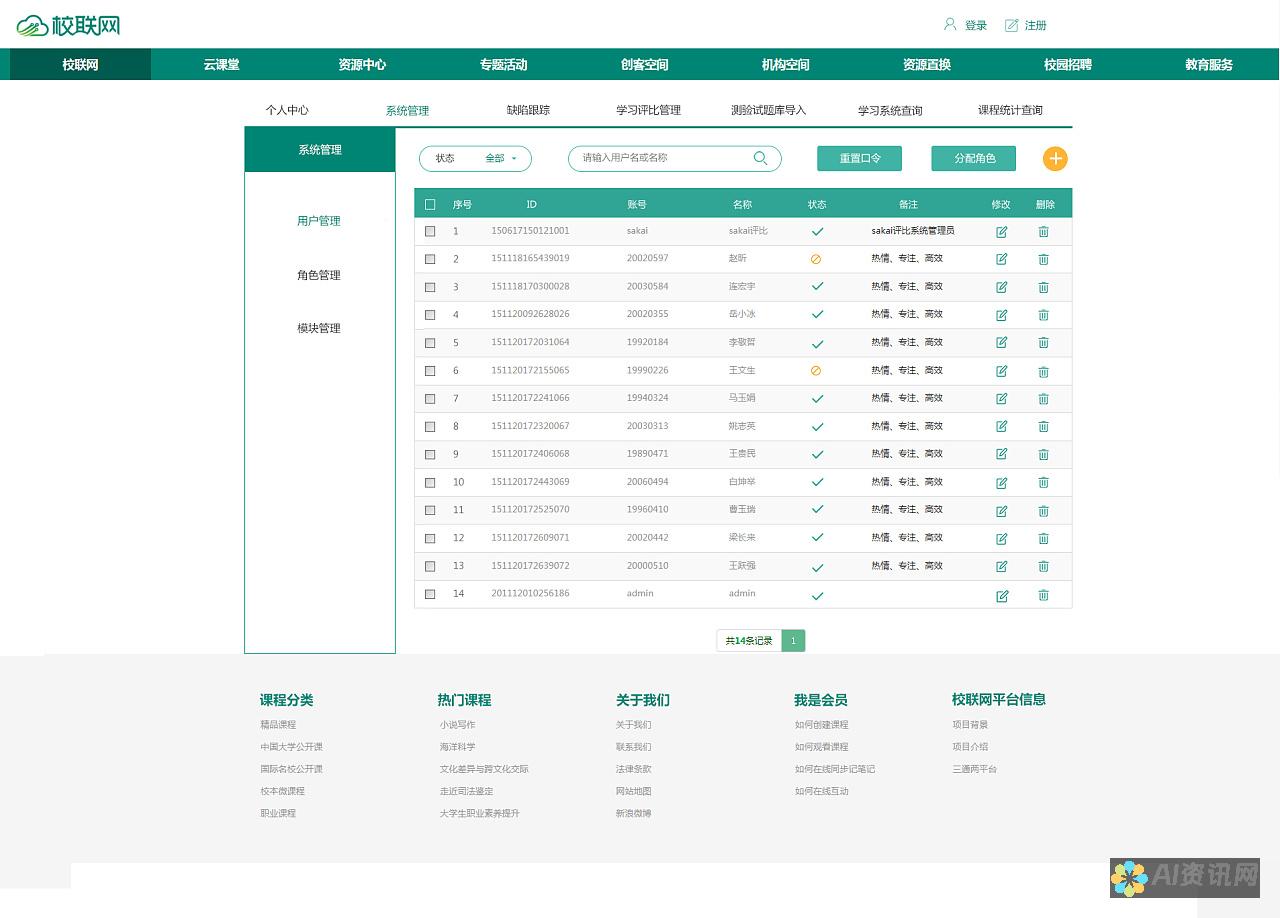Open the 状态 全部 status filter dropdown

[x=475, y=158]
